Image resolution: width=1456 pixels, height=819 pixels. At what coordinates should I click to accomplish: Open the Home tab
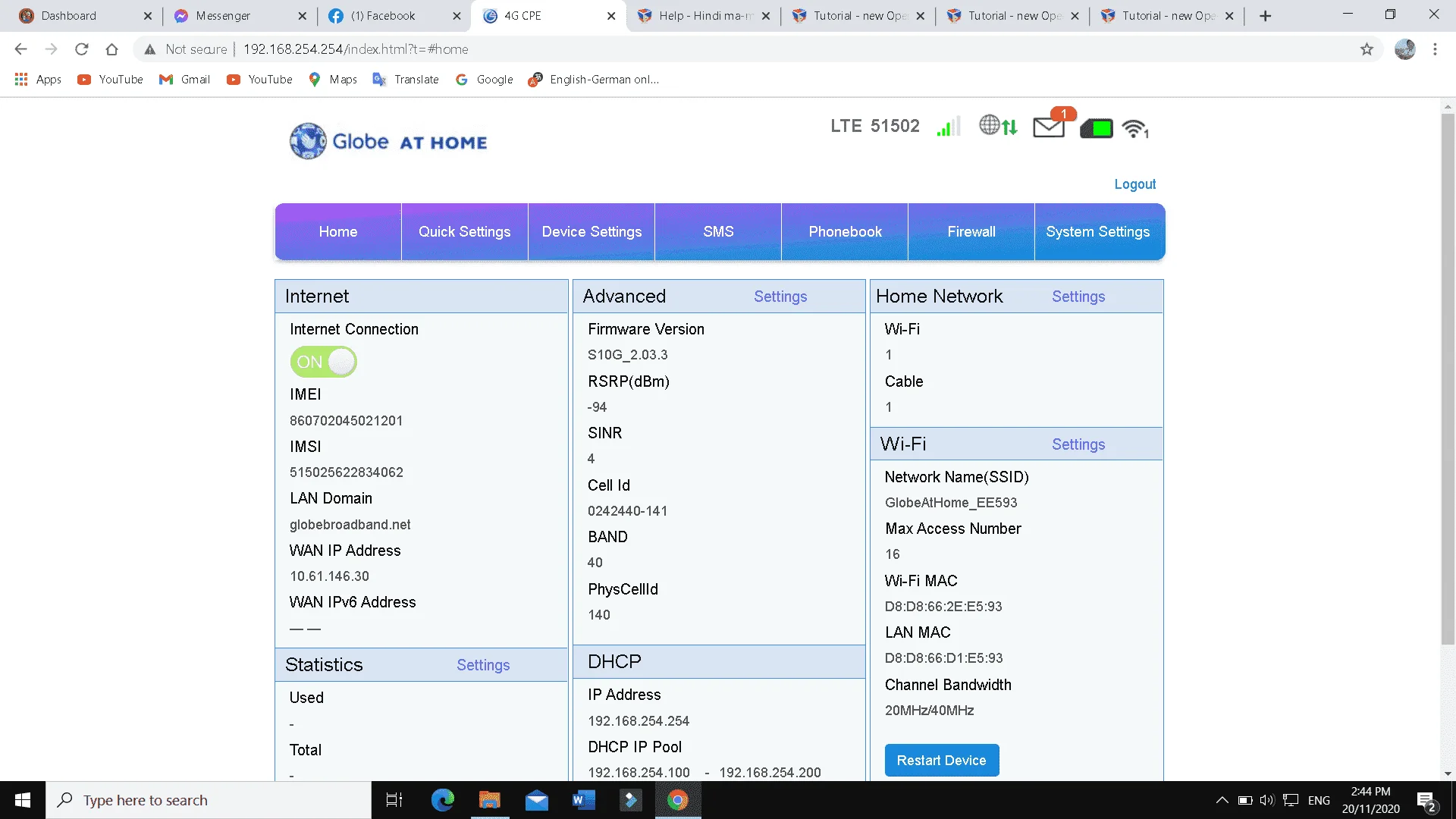[338, 232]
